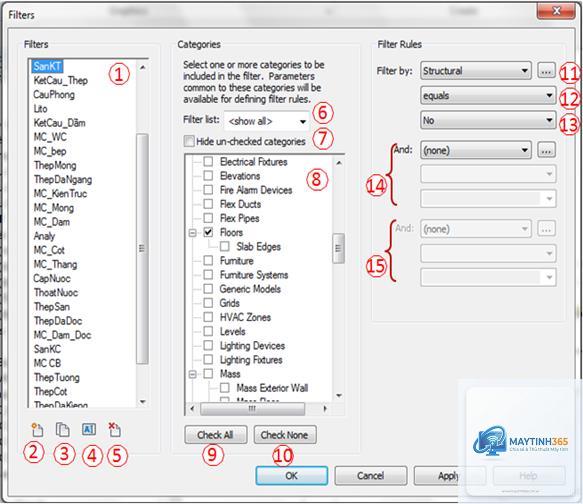The width and height of the screenshot is (583, 504).
Task: Click the Duplicate filter icon
Action: 62,430
